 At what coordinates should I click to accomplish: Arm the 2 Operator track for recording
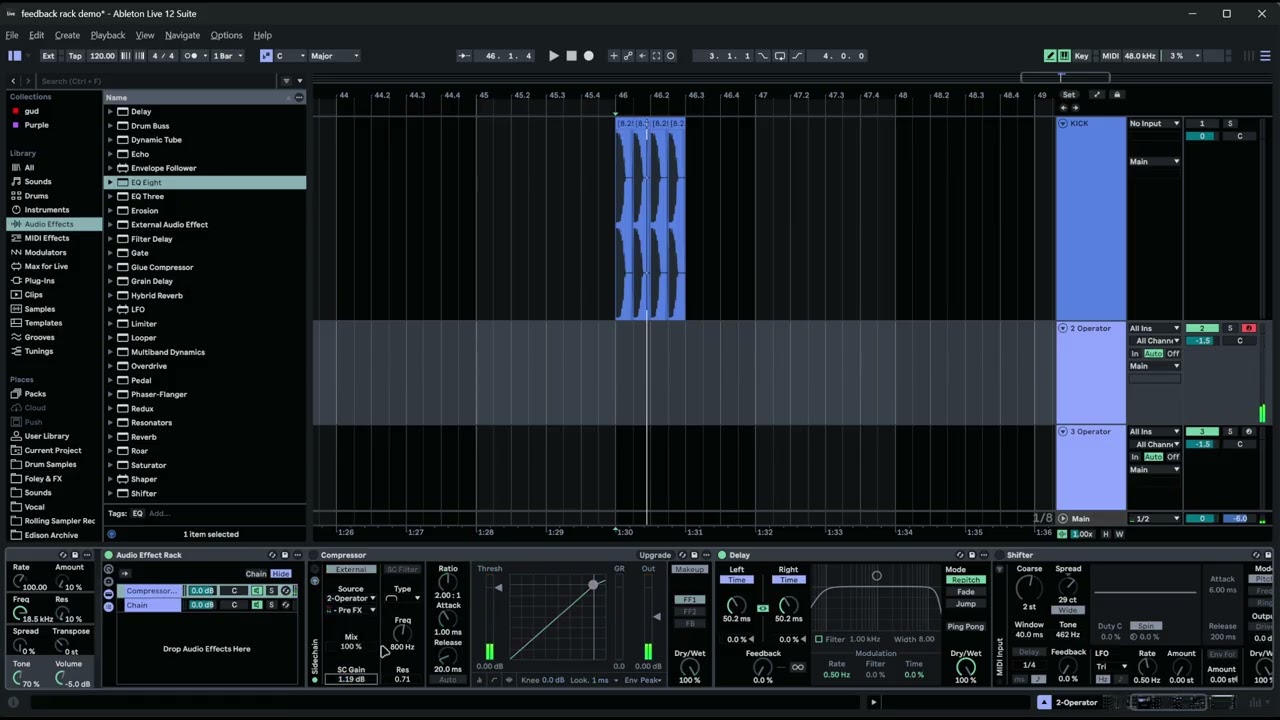point(1248,328)
